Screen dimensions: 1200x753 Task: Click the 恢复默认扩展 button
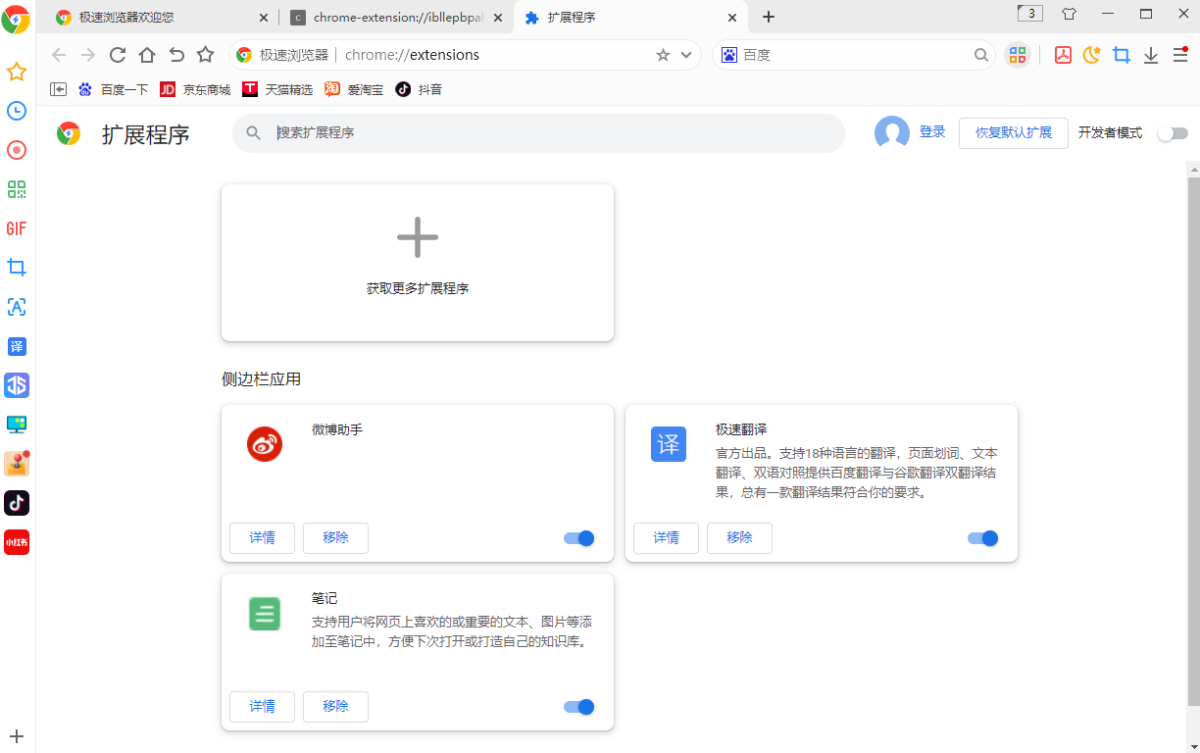tap(1013, 132)
